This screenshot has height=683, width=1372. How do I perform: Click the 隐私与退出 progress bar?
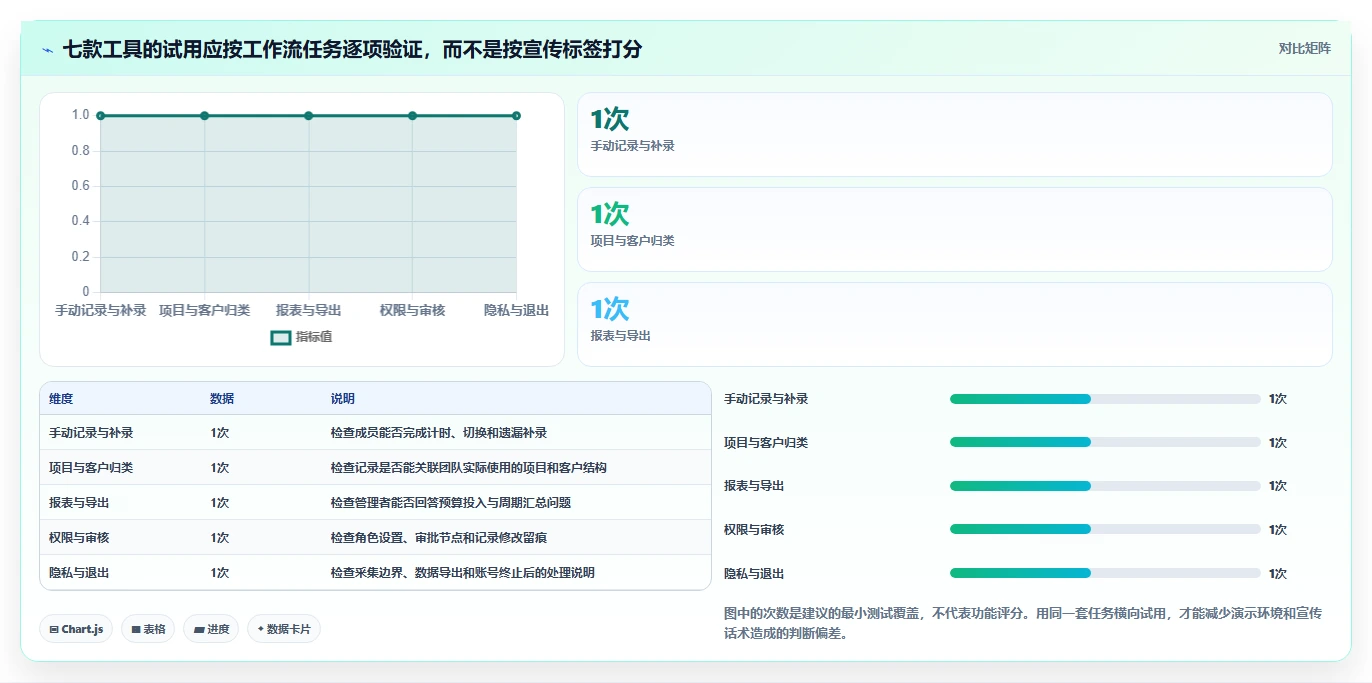coord(1105,573)
